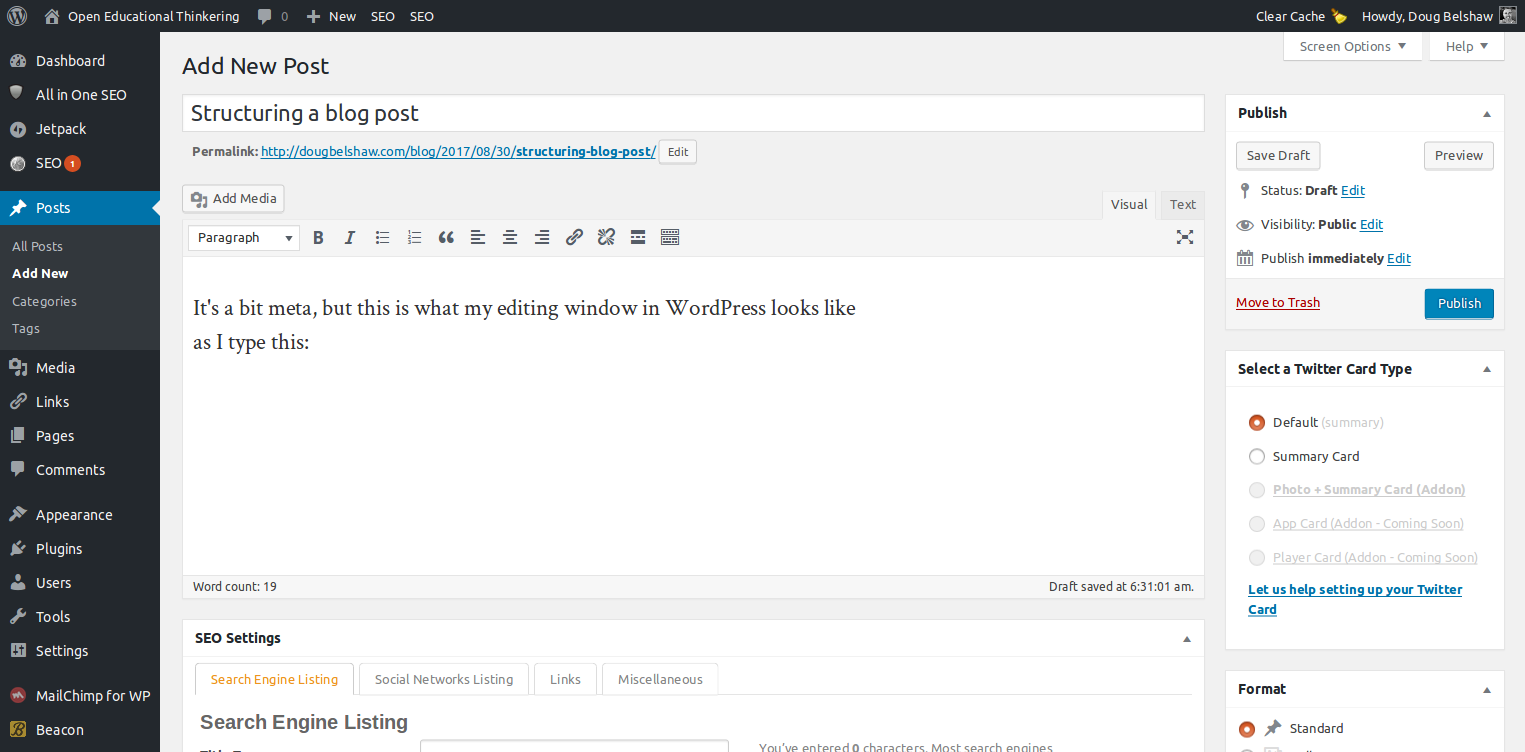Image resolution: width=1525 pixels, height=752 pixels.
Task: Insert the Read More tag
Action: (x=638, y=237)
